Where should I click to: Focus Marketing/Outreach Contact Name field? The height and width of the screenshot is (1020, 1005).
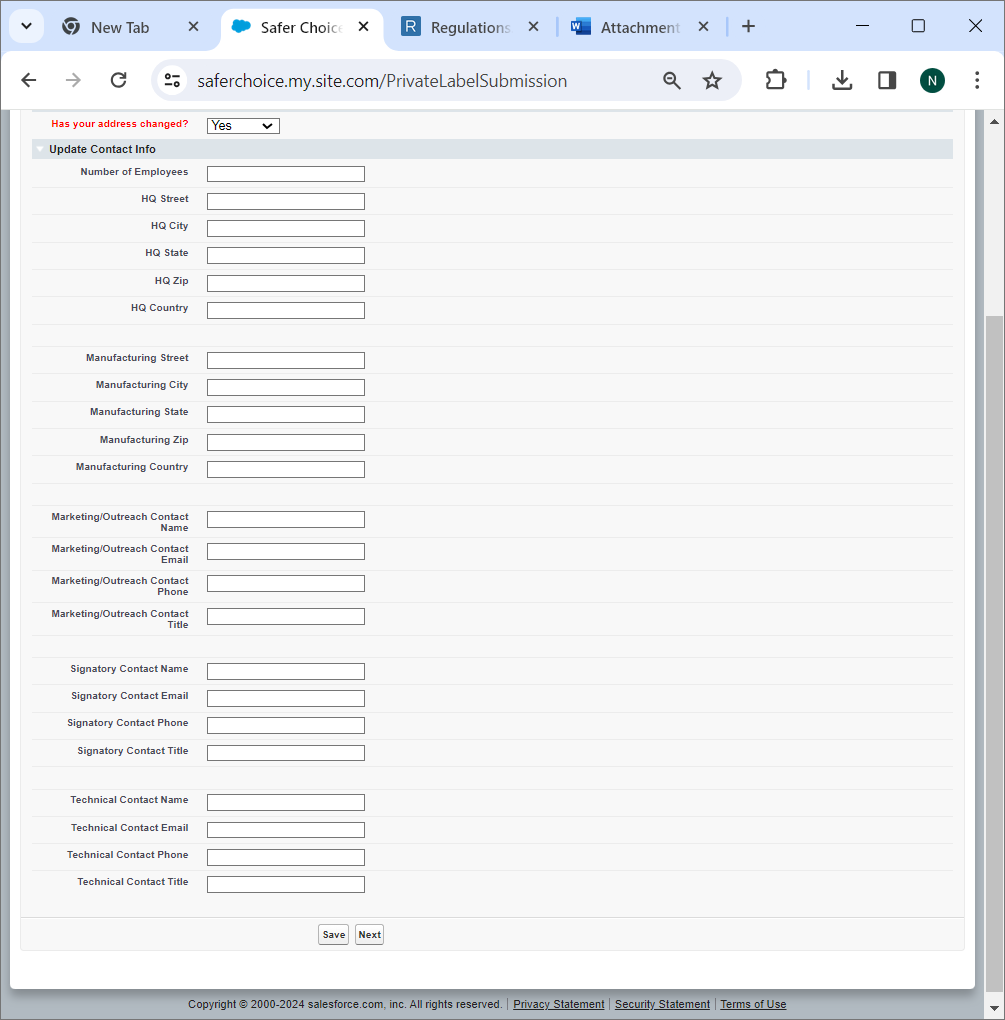click(x=286, y=519)
